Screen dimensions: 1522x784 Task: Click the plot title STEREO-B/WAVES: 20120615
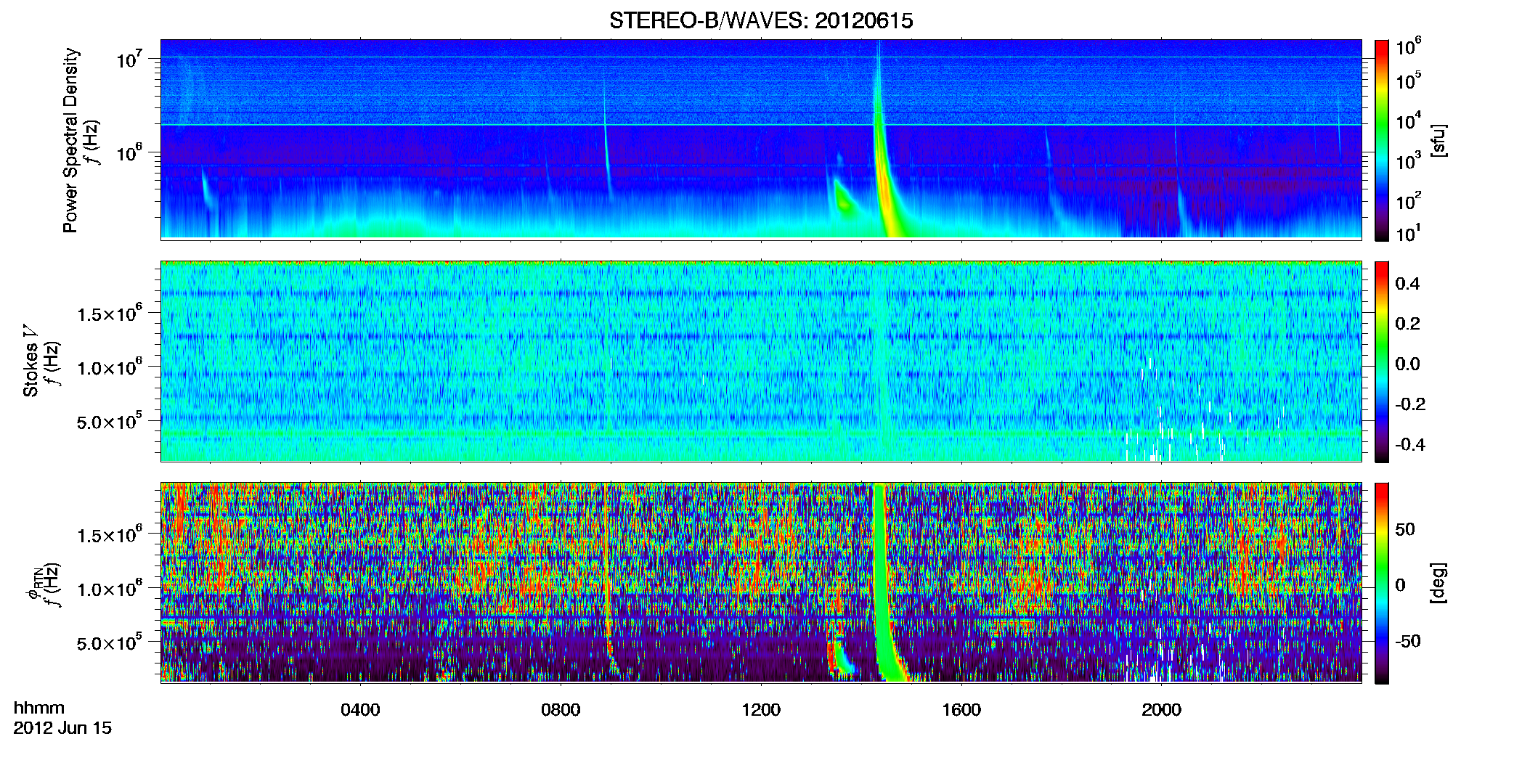[x=761, y=21]
